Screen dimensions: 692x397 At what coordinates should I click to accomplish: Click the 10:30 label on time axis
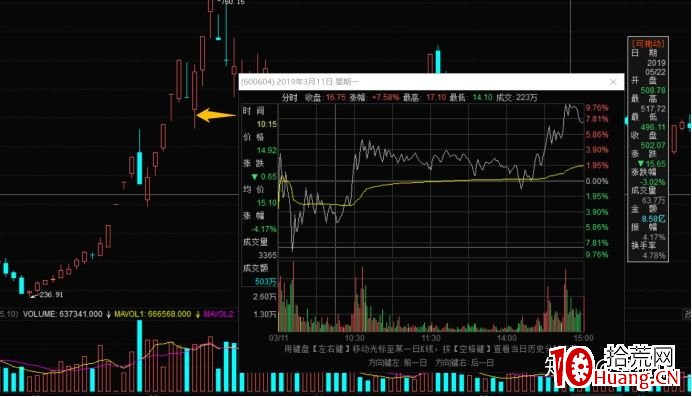click(x=354, y=338)
